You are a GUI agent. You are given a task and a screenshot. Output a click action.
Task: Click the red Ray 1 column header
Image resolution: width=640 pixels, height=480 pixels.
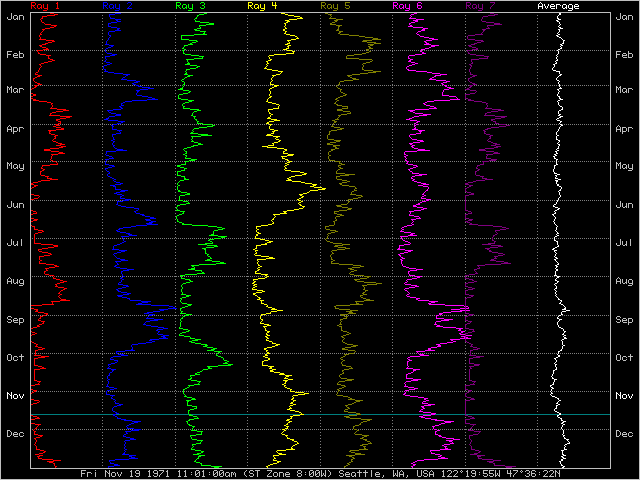[45, 6]
